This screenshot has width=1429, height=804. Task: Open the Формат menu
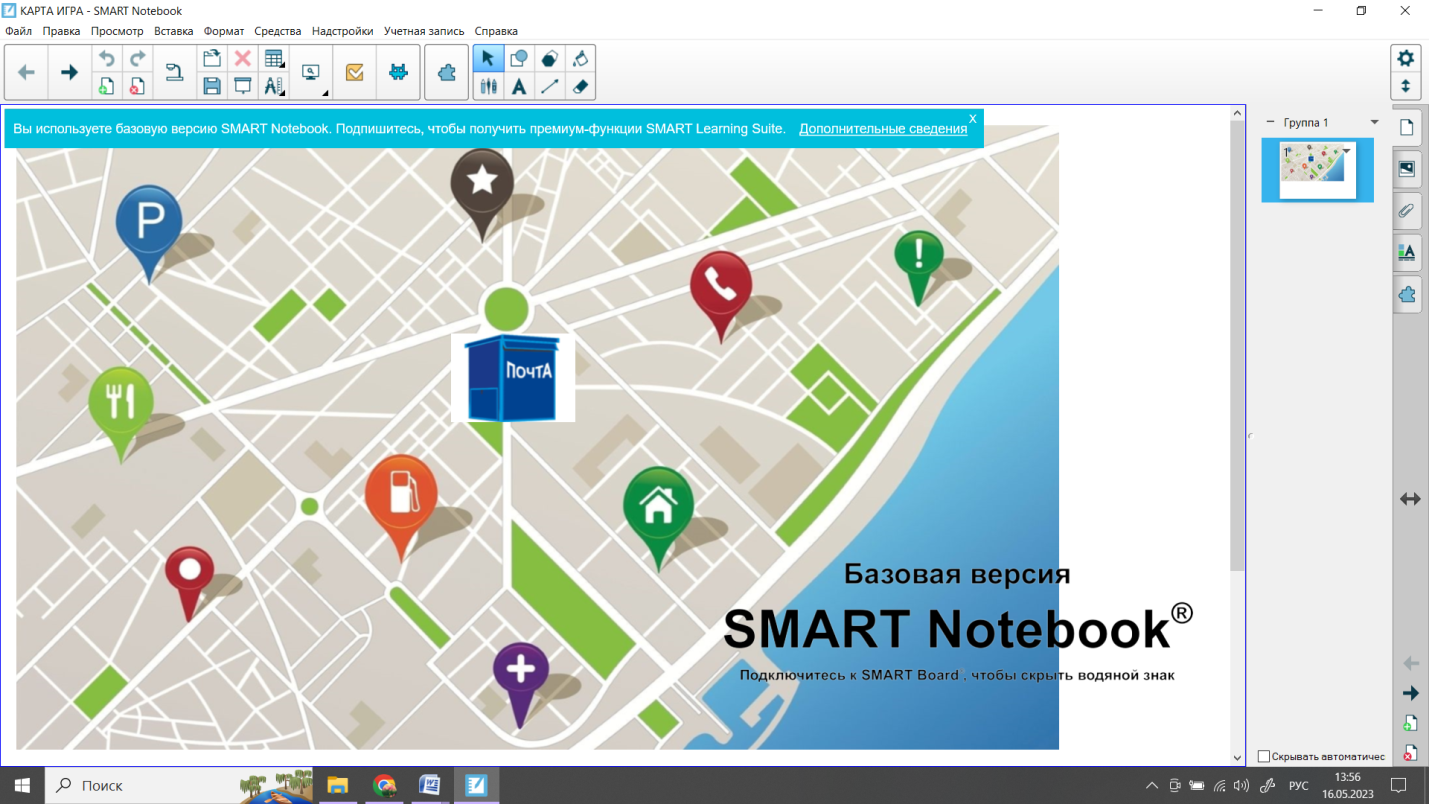pos(224,31)
